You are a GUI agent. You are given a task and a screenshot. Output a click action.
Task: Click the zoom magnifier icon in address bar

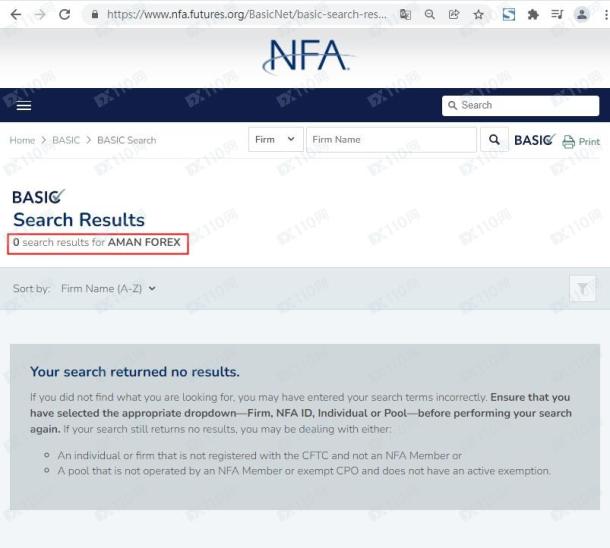point(429,15)
